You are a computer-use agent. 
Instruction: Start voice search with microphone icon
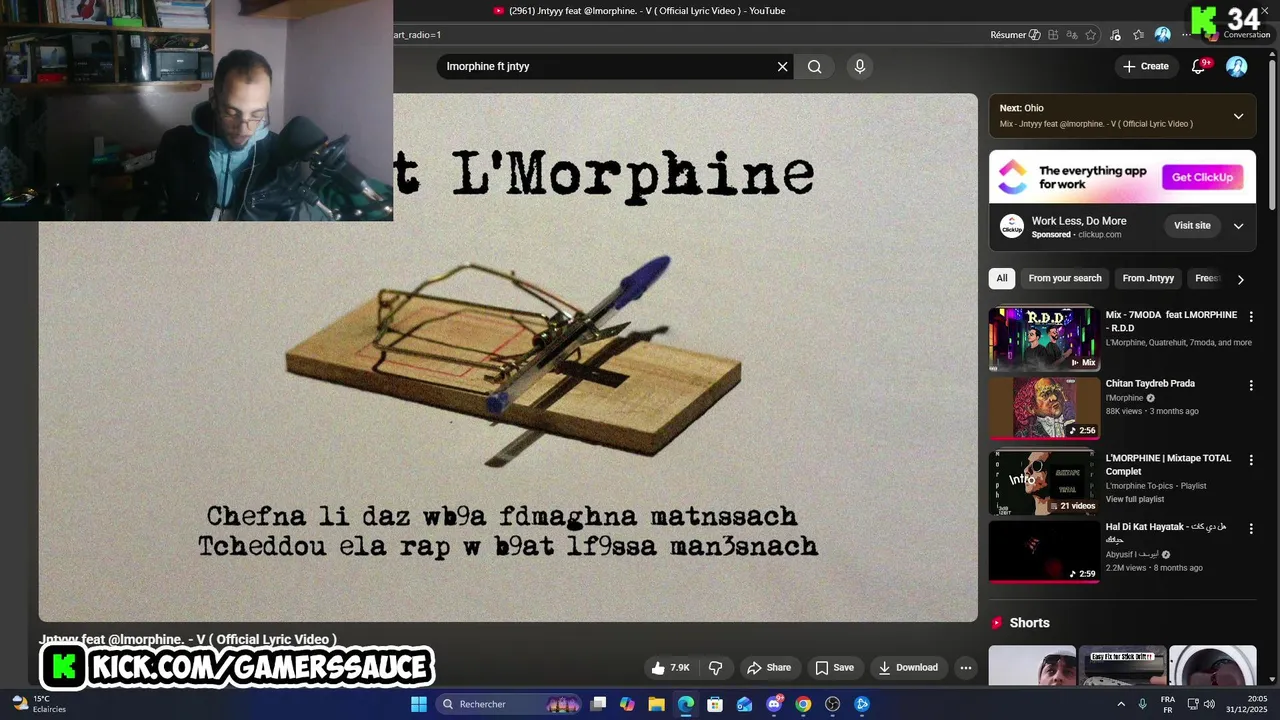click(859, 67)
